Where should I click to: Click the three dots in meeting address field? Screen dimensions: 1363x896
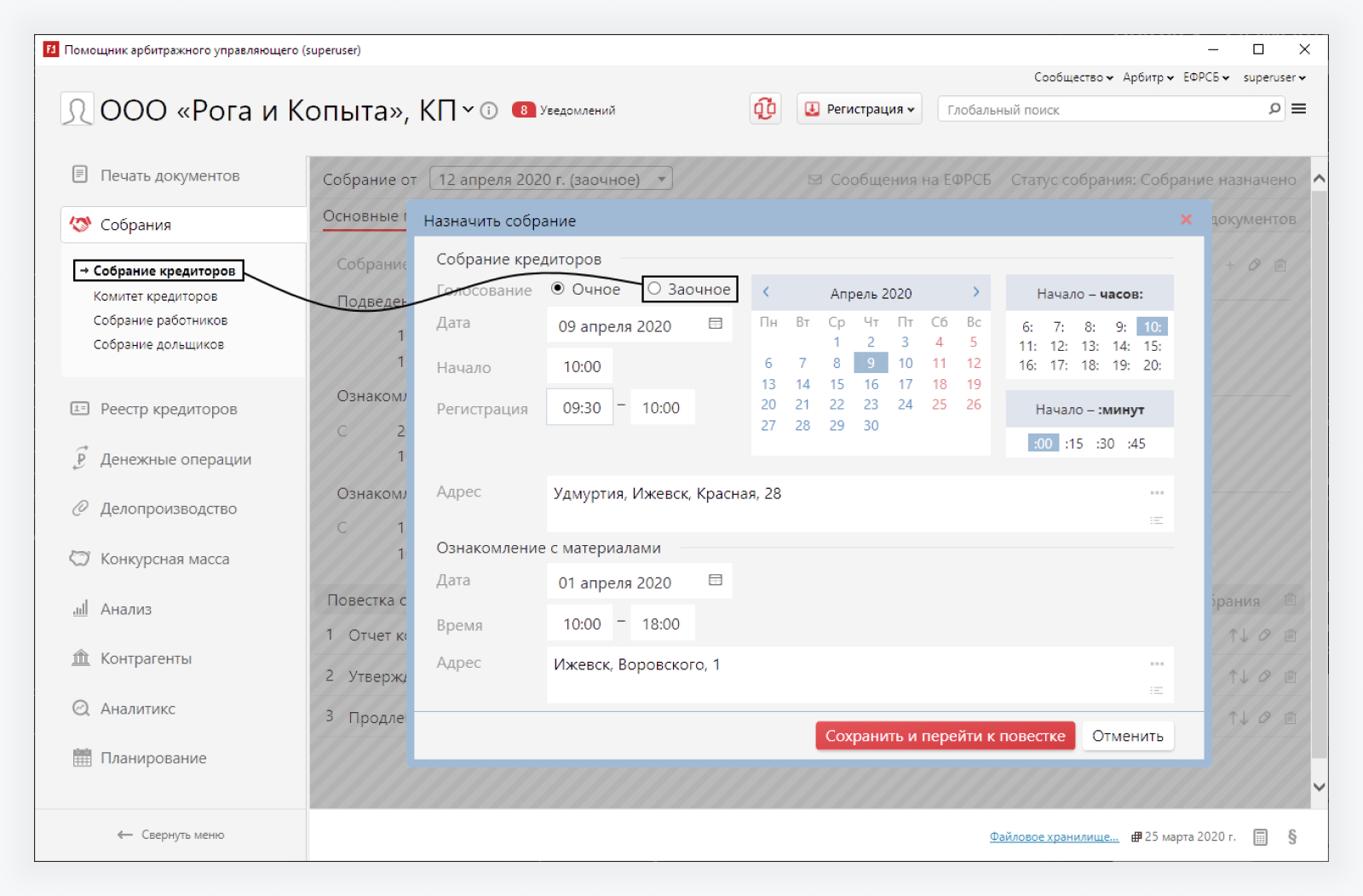click(x=1157, y=493)
